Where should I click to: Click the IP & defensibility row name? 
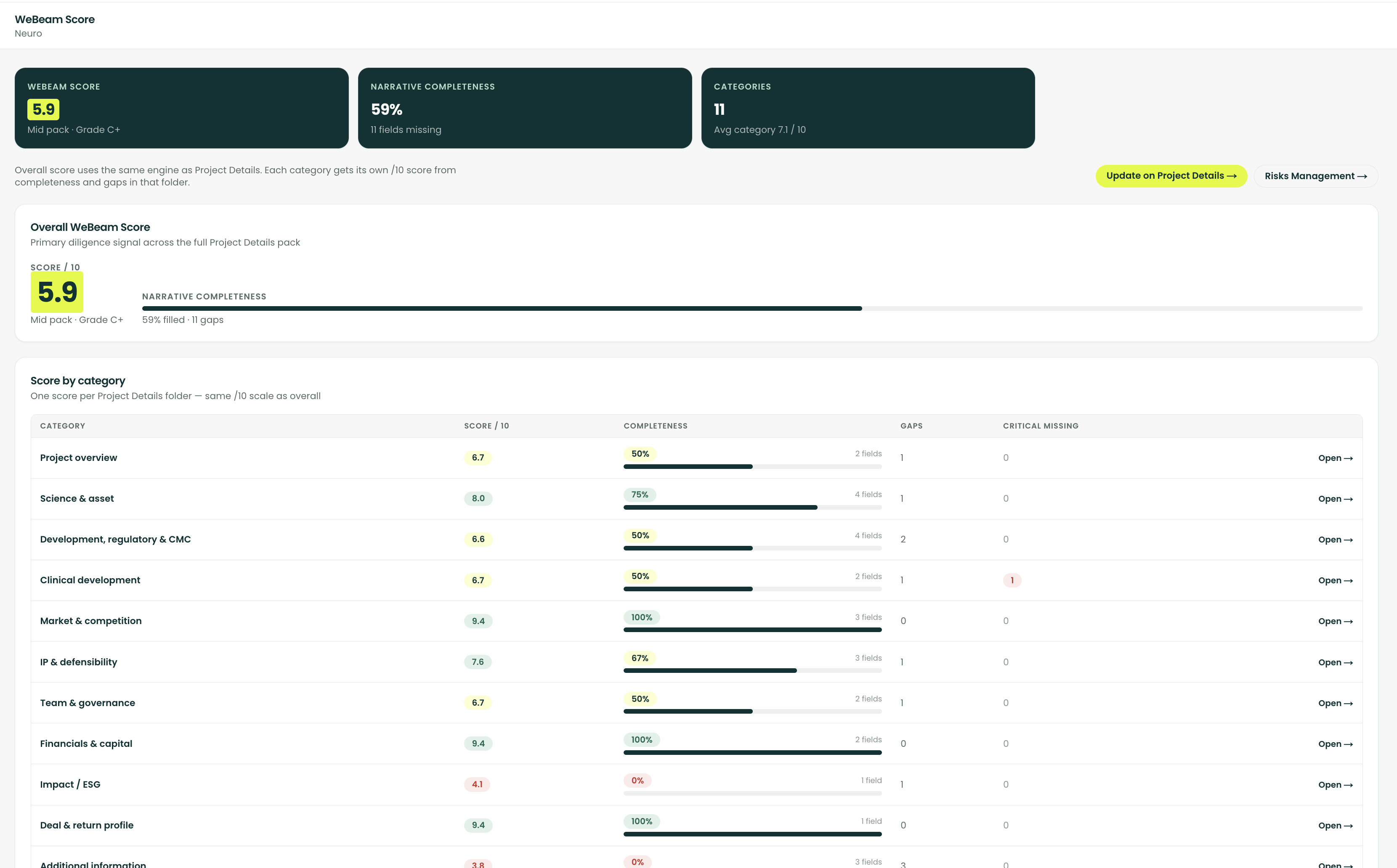(79, 662)
